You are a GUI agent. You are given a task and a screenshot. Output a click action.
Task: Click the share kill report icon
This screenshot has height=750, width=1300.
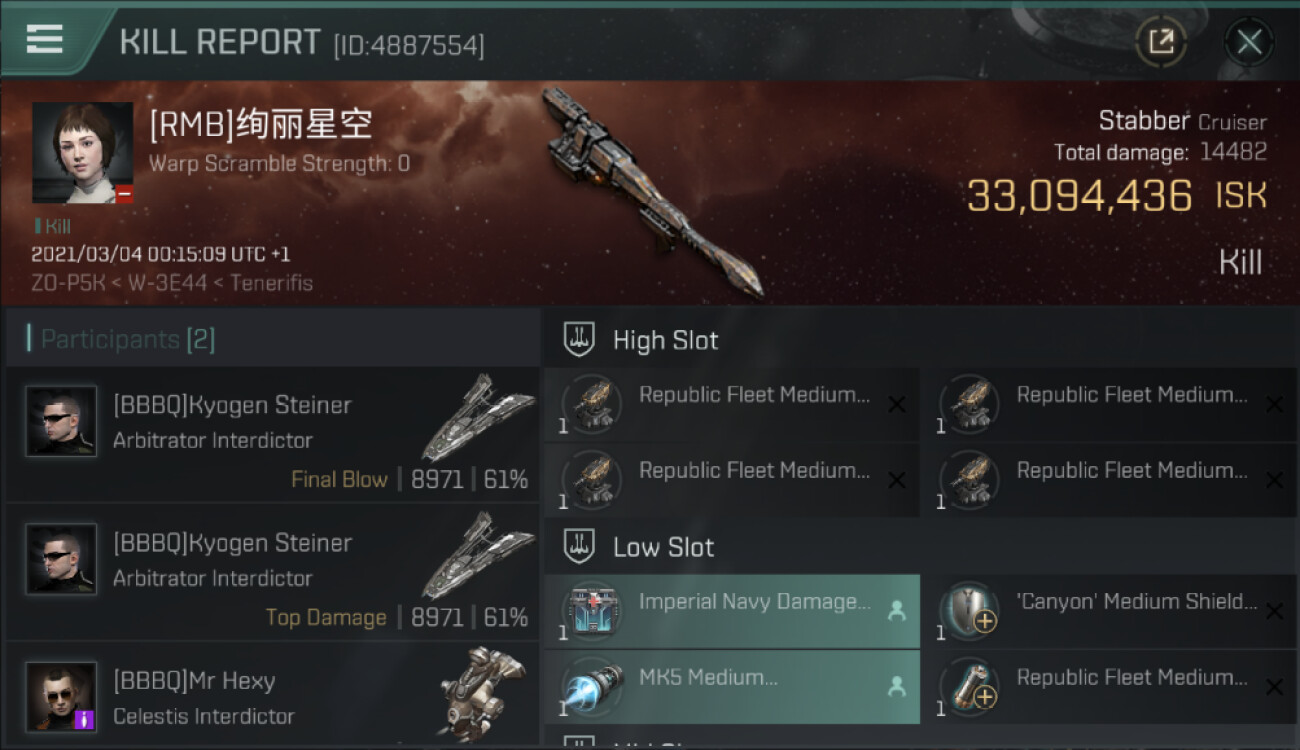pos(1161,42)
